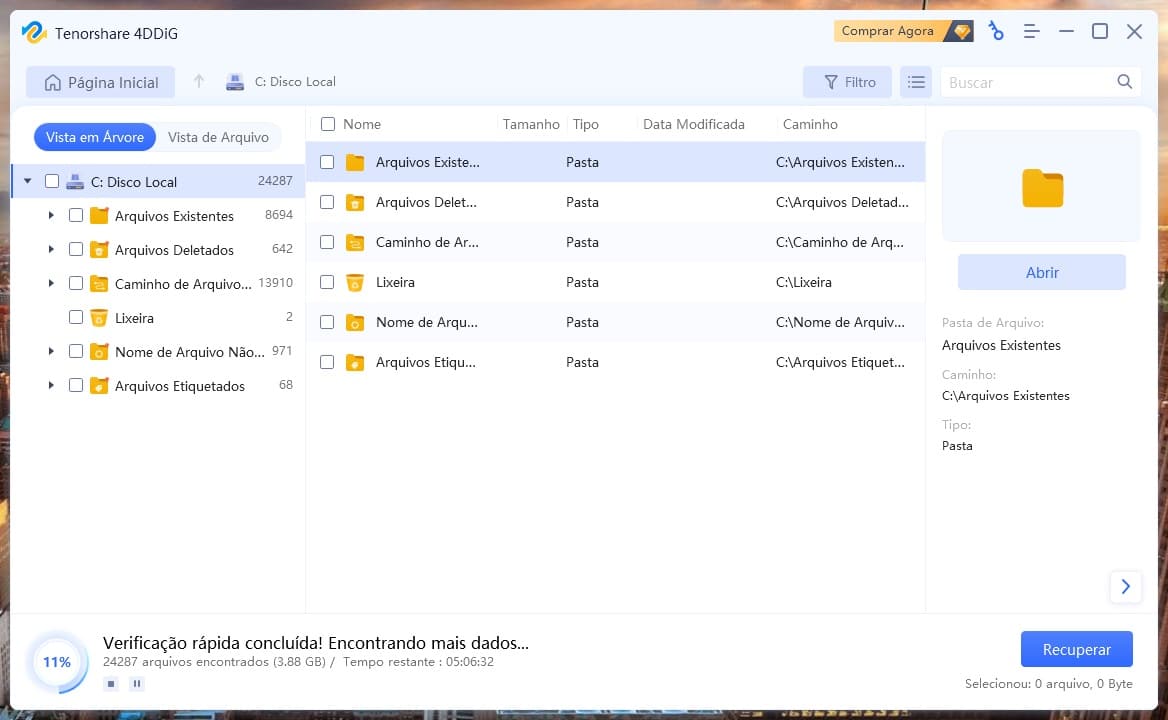Click the Arquivos Deletados folder icon in tree
Screen dimensions: 1168x720
click(99, 249)
